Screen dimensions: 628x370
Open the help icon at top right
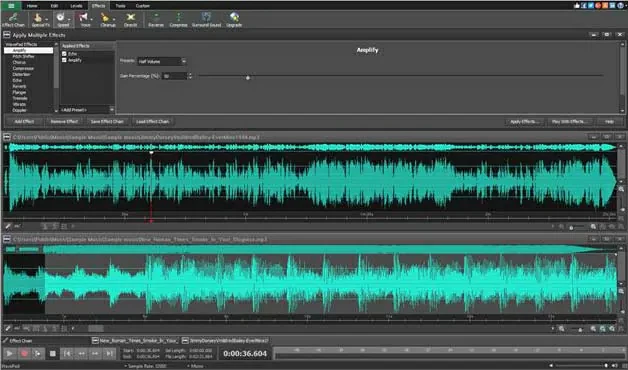(x=620, y=5)
